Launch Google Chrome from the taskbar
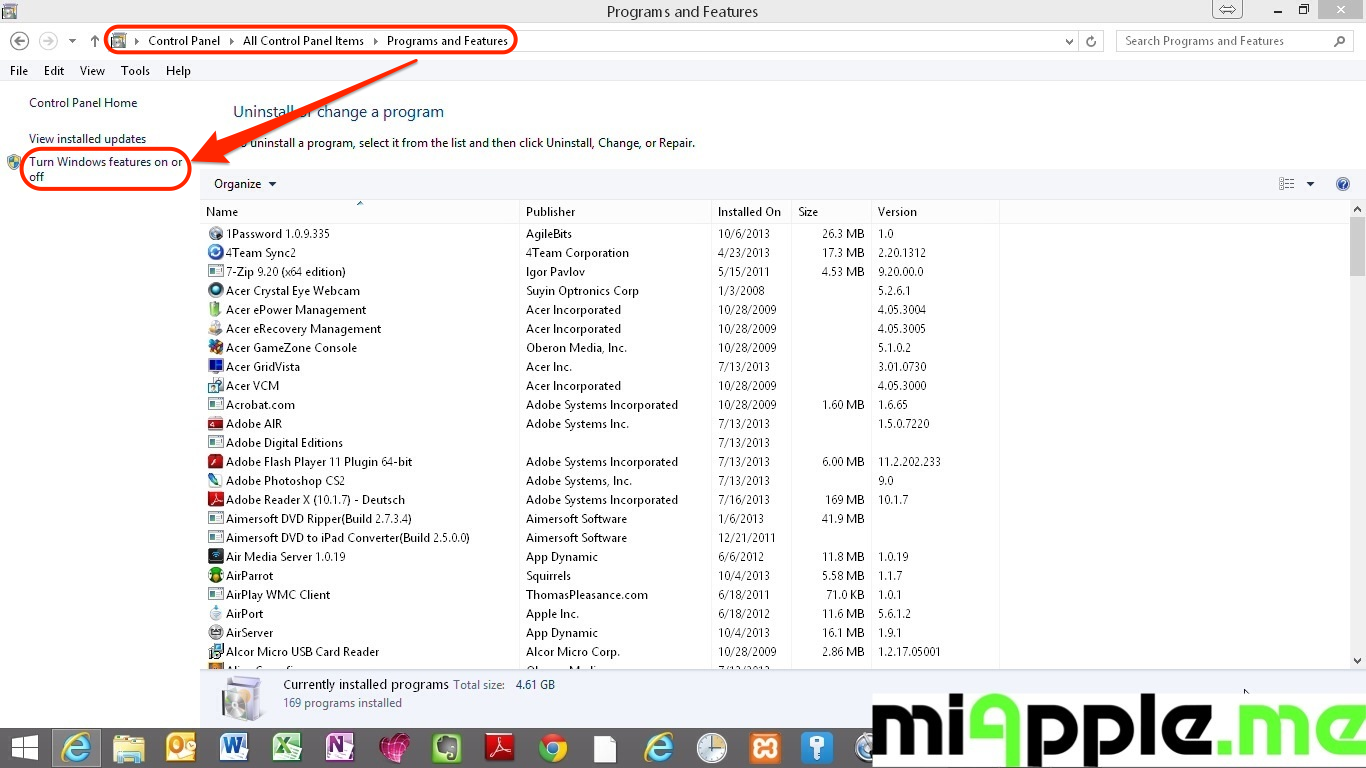Image resolution: width=1366 pixels, height=768 pixels. pos(553,747)
